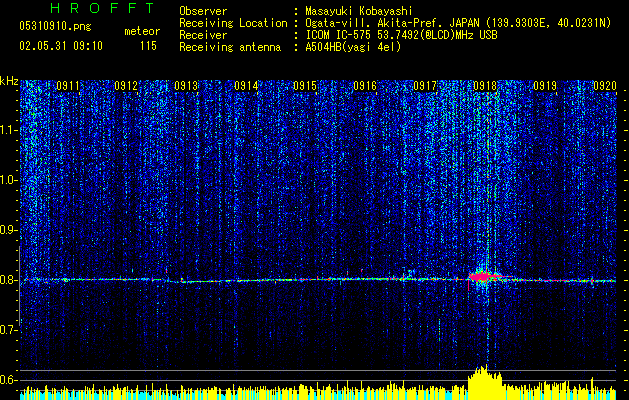629x400 pixels.
Task: Click the 0.7 kHz axis label
Action: pos(9,330)
